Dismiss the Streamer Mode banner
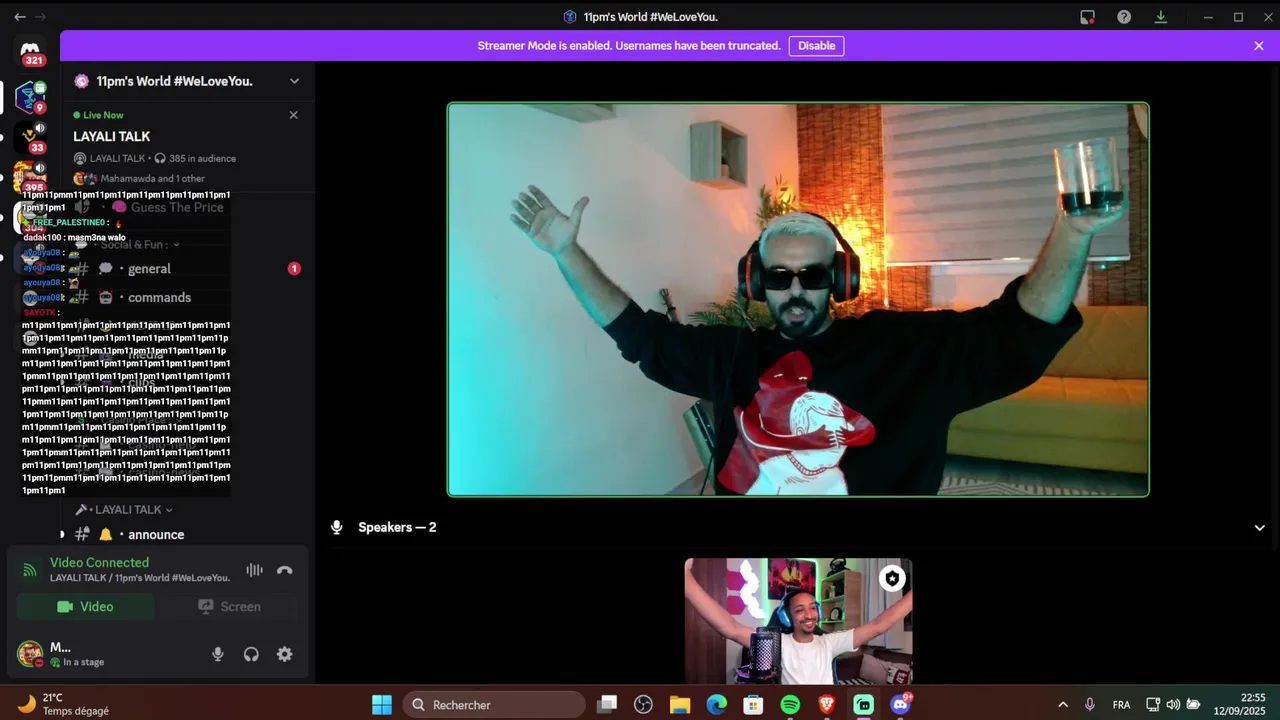This screenshot has width=1280, height=720. (x=1259, y=46)
